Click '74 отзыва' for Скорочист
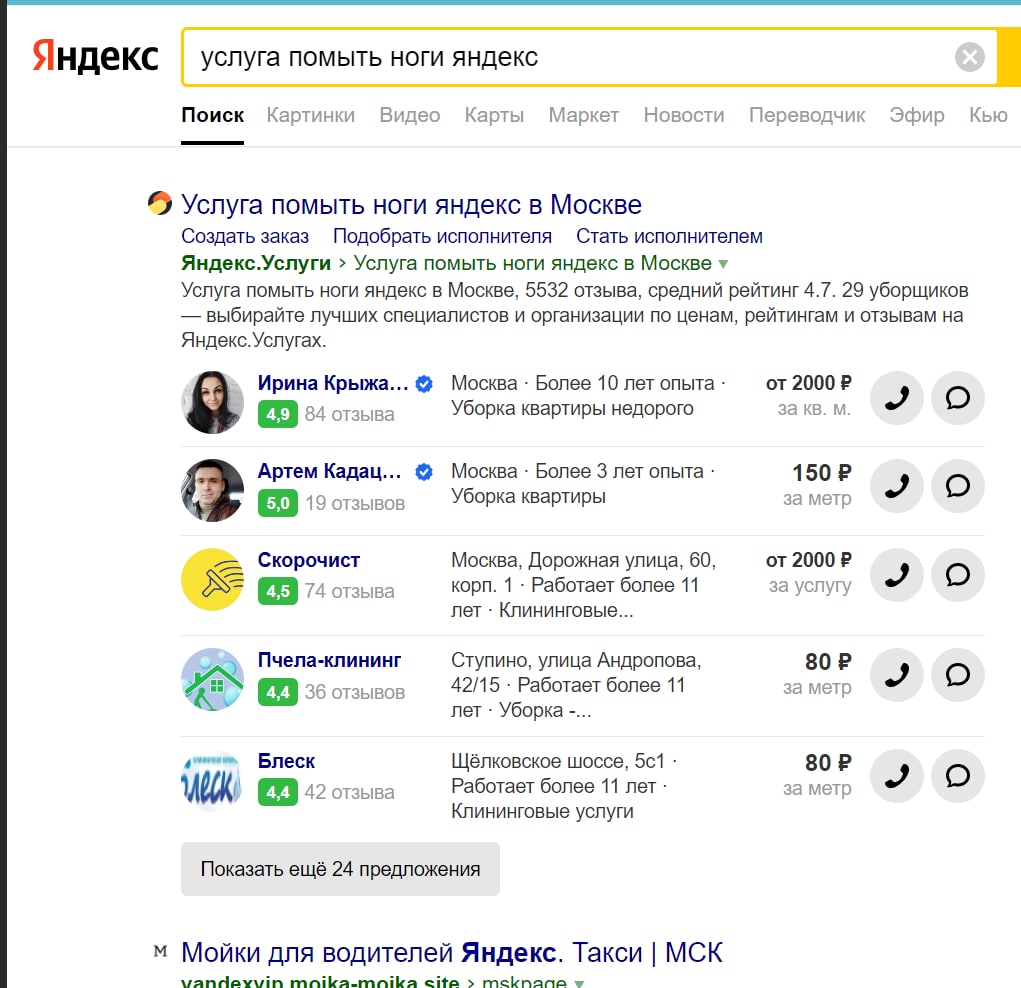Viewport: 1021px width, 988px height. (x=349, y=591)
